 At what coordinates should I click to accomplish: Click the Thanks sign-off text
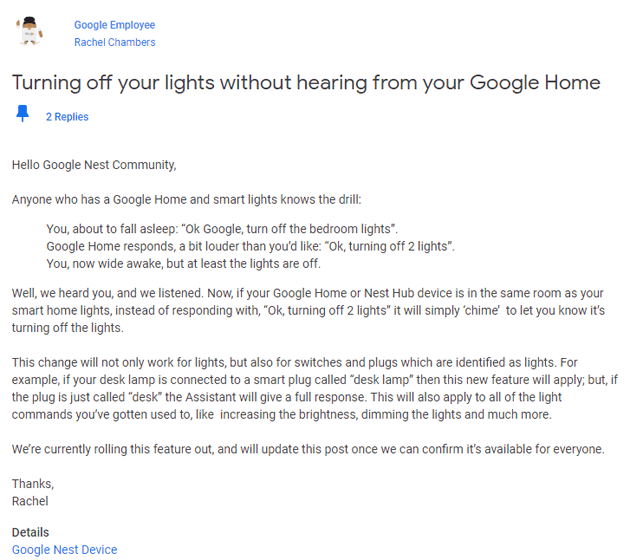[x=33, y=484]
